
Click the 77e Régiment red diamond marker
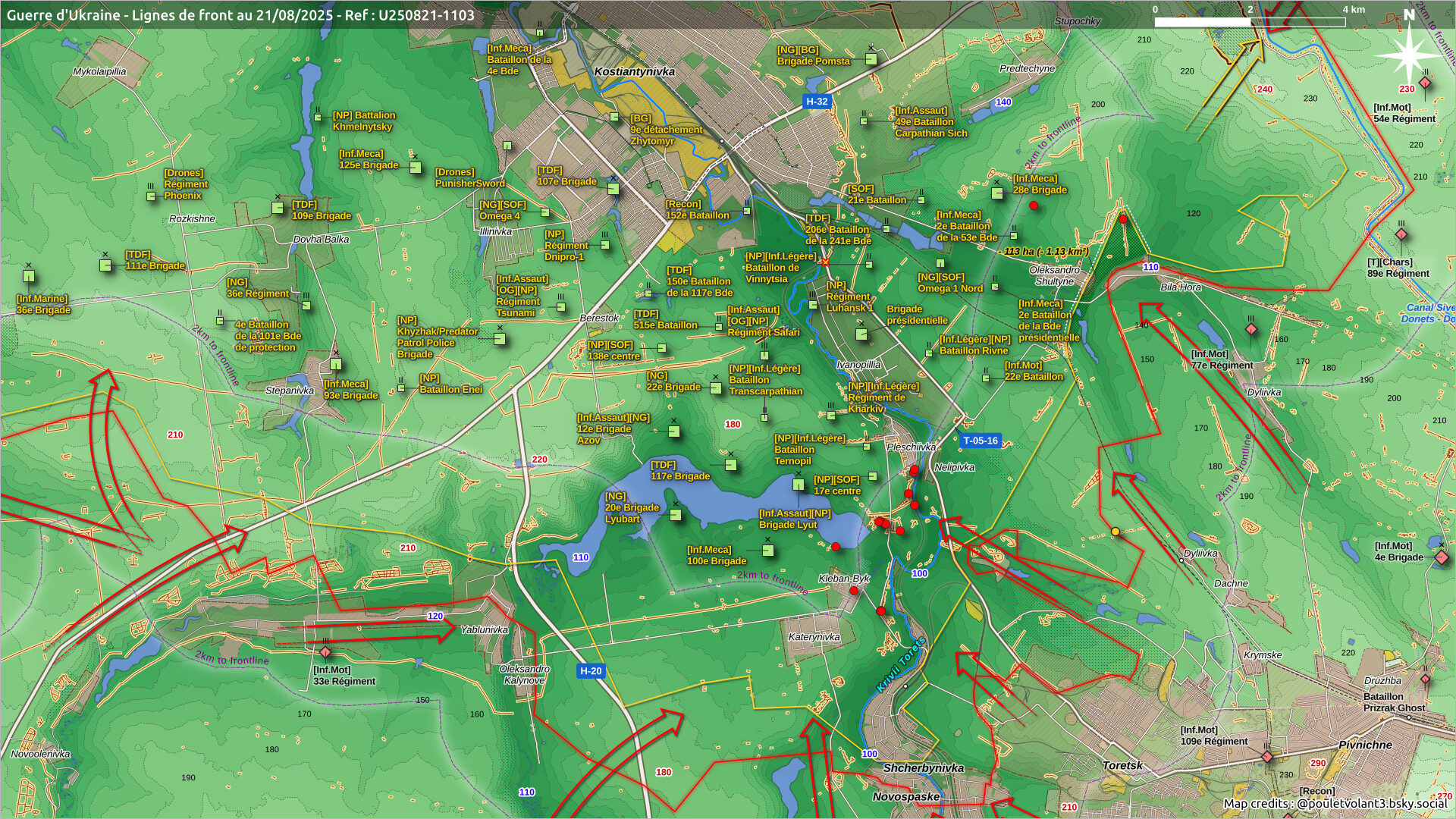pyautogui.click(x=1251, y=330)
